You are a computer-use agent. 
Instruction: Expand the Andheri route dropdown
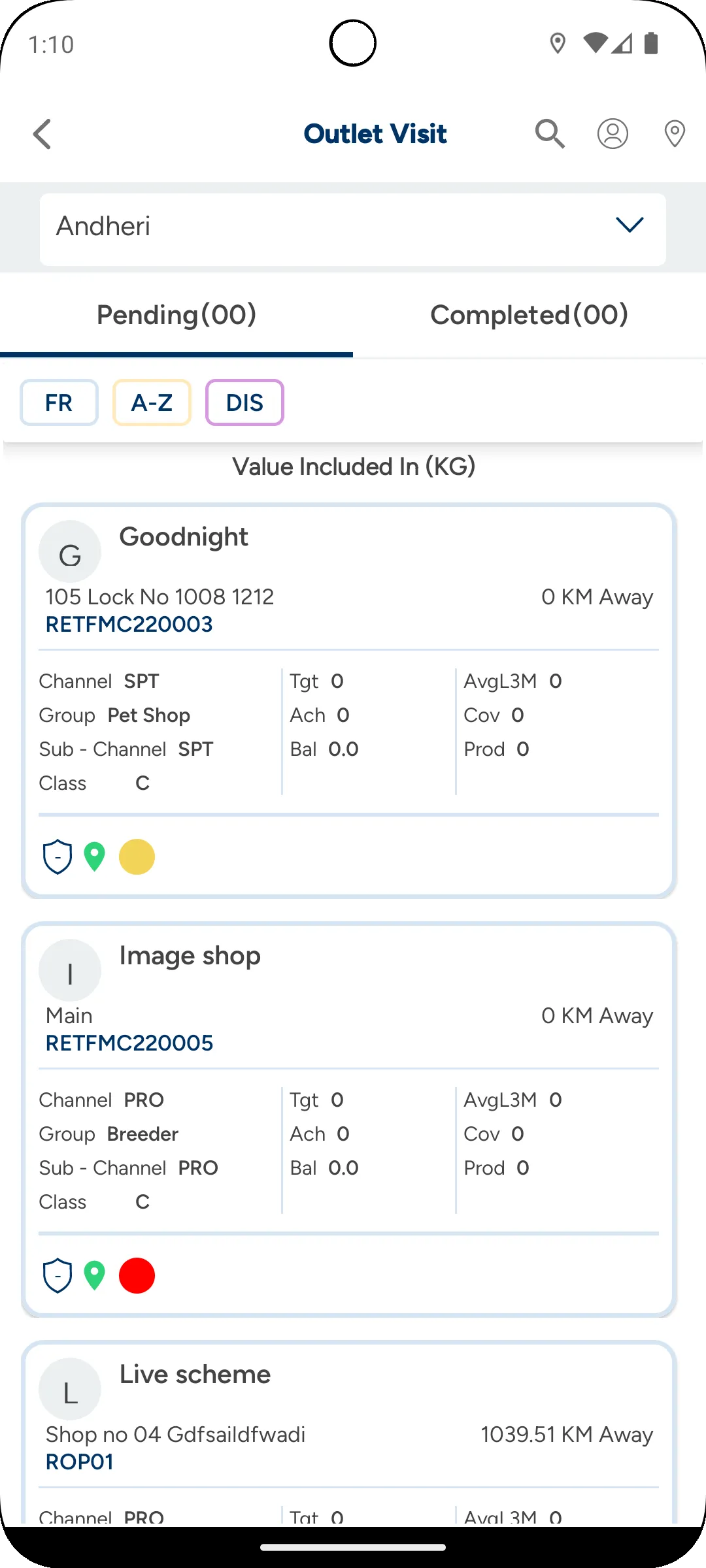tap(353, 229)
